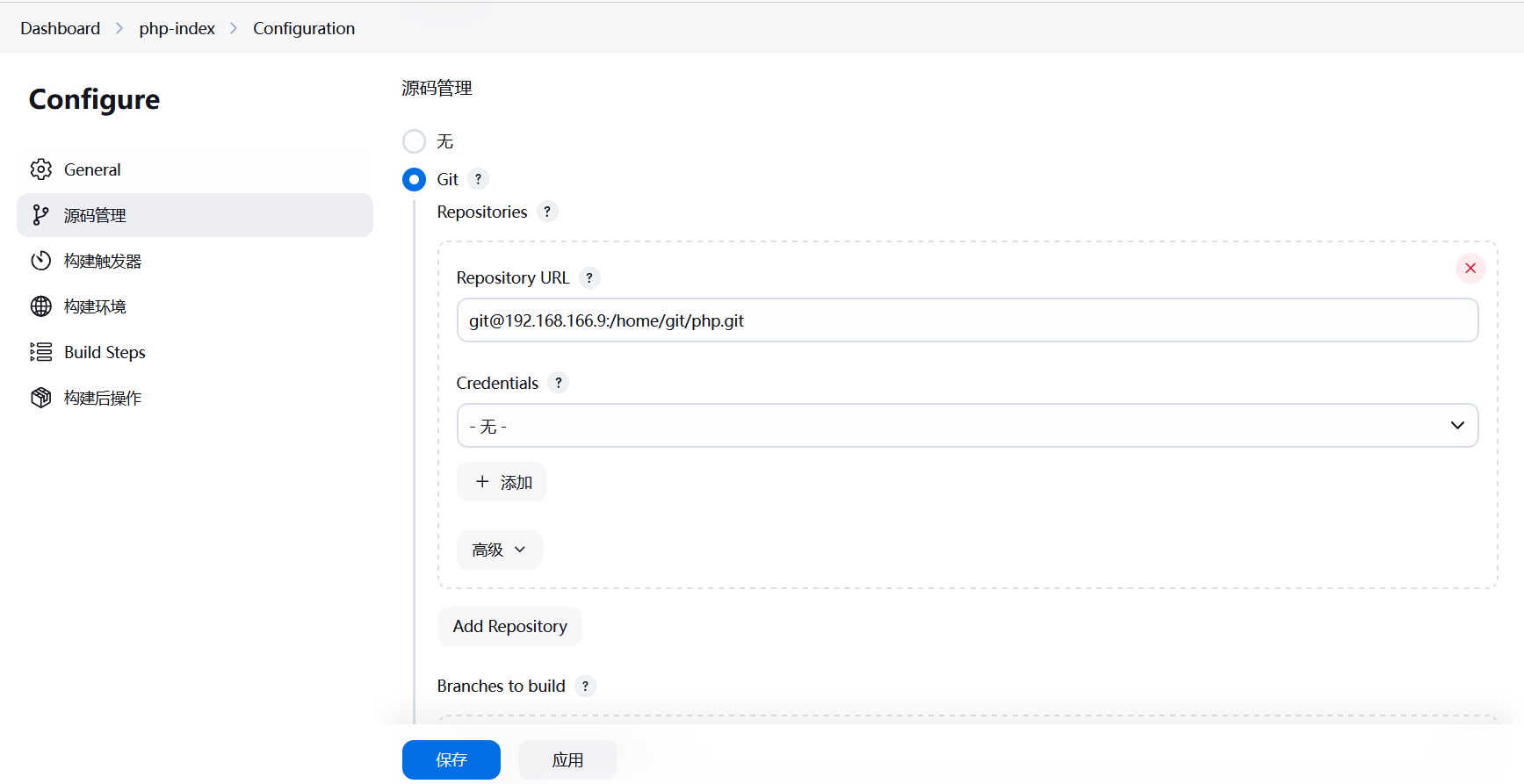Click the post-build actions box icon
The image size is (1524, 784).
[41, 398]
